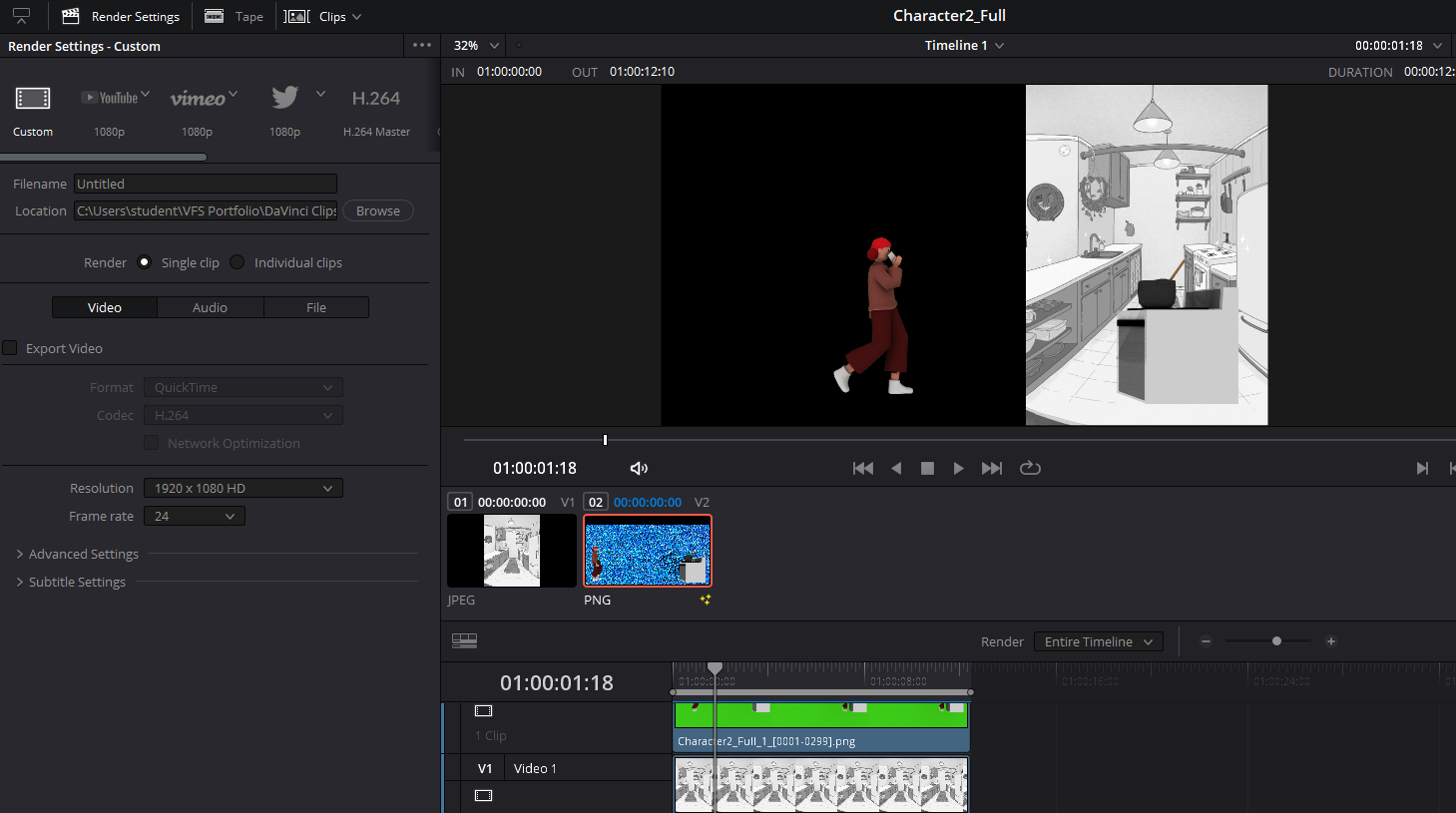
Task: Click the viewer scrubber playhead
Action: click(x=605, y=440)
